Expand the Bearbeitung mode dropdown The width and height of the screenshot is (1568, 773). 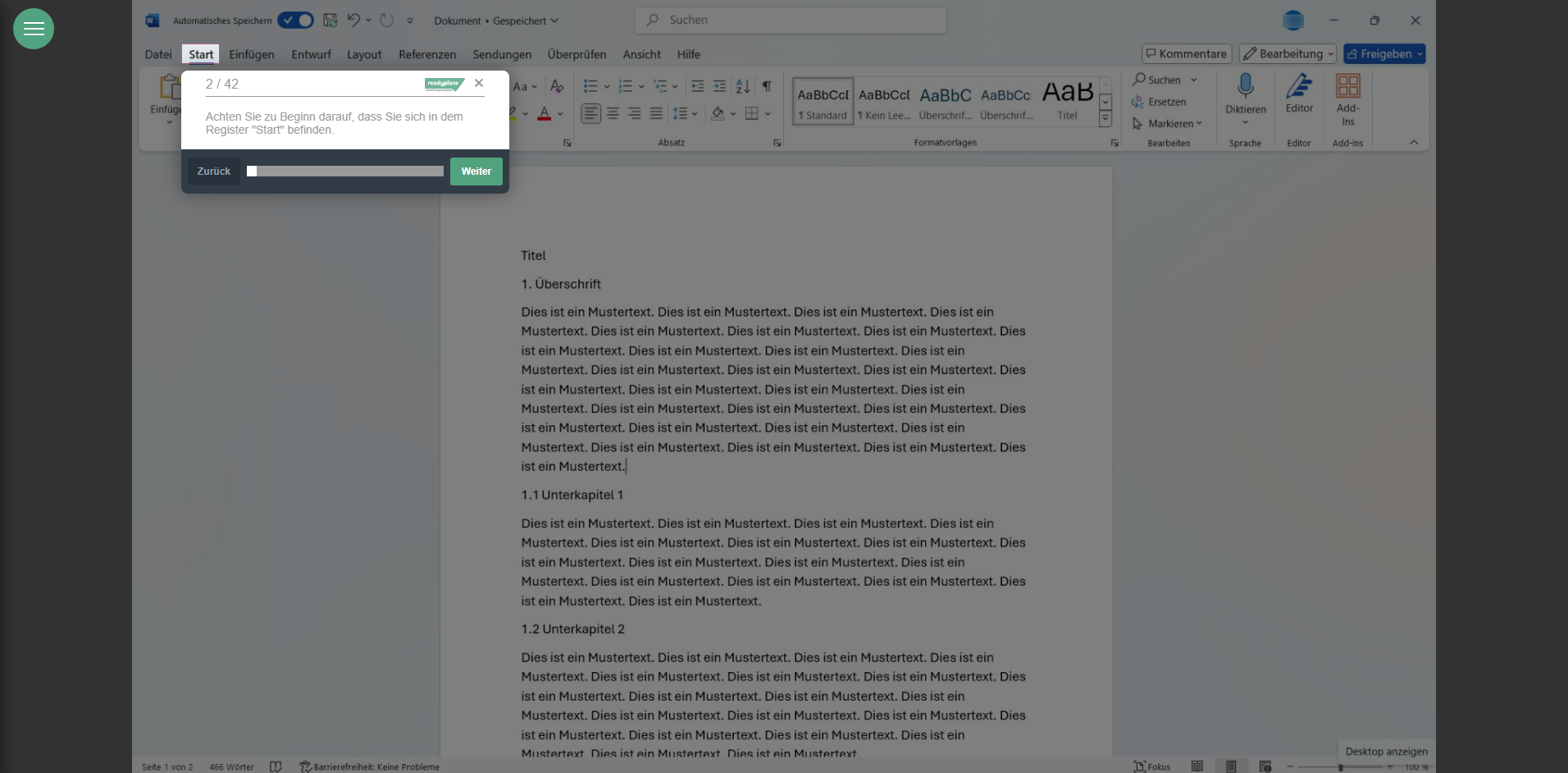pos(1288,54)
